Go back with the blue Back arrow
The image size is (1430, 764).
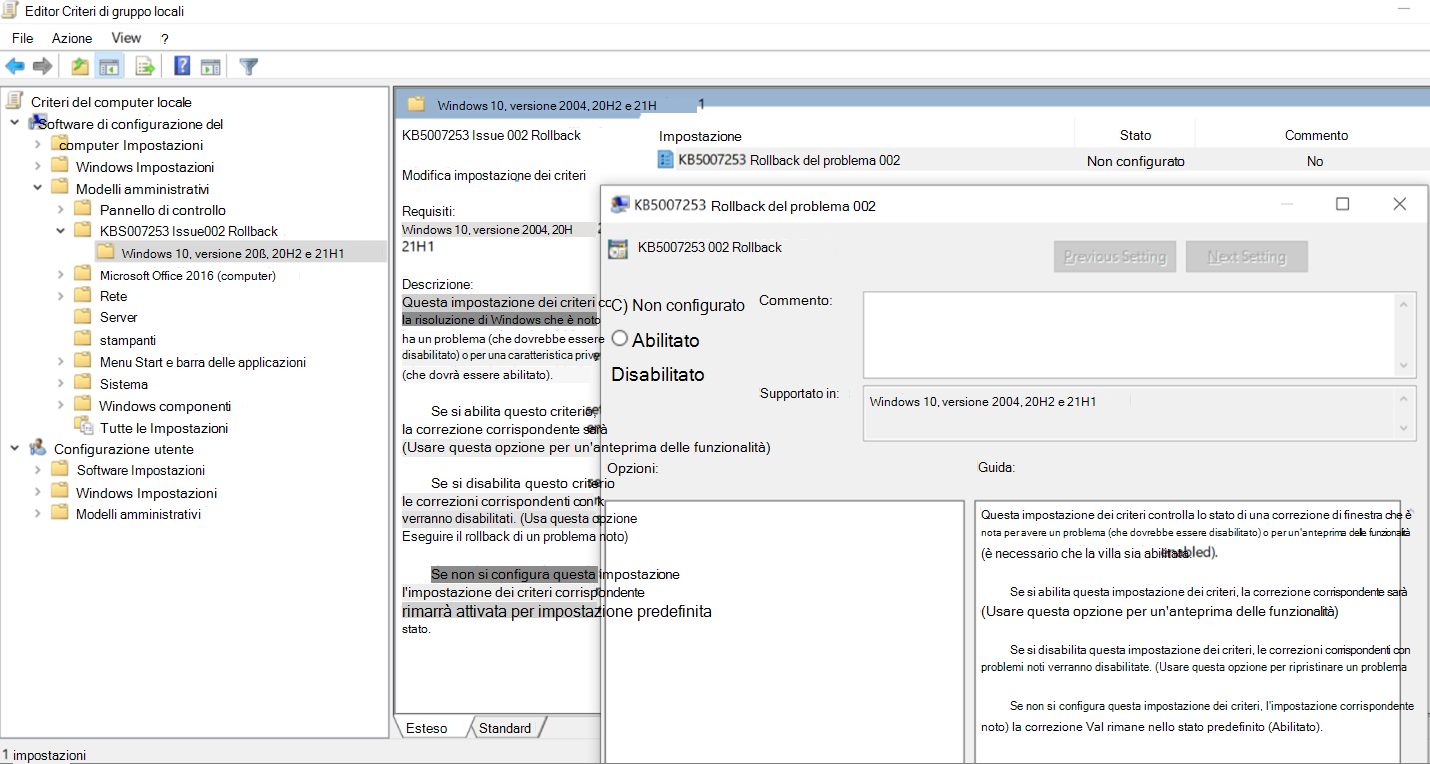15,66
